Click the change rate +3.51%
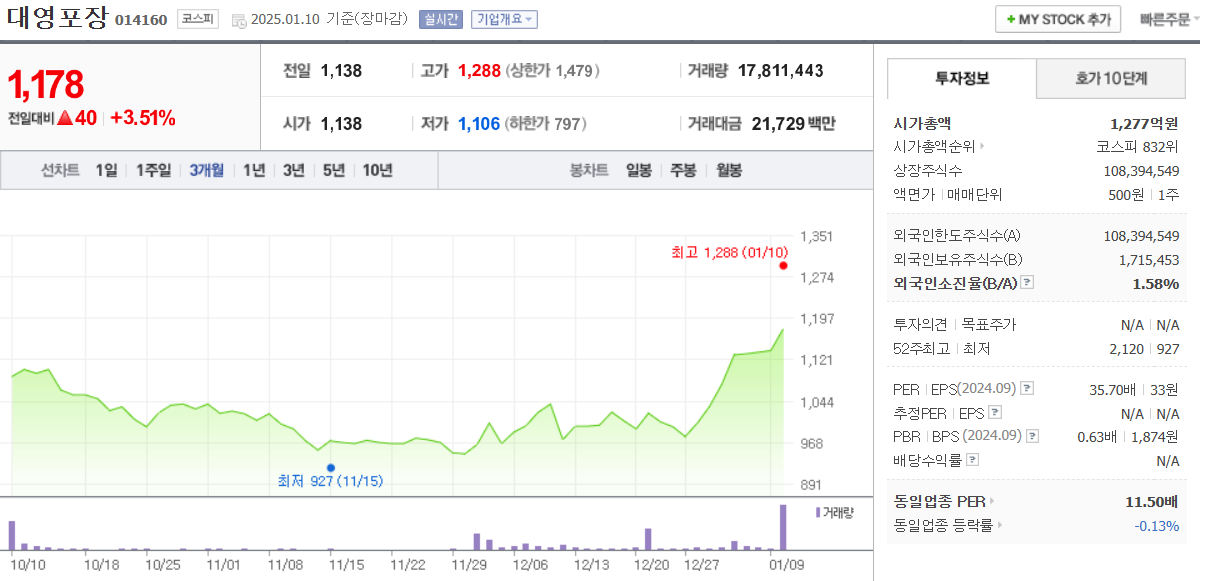Screen dimensions: 1209x581 (x=142, y=118)
